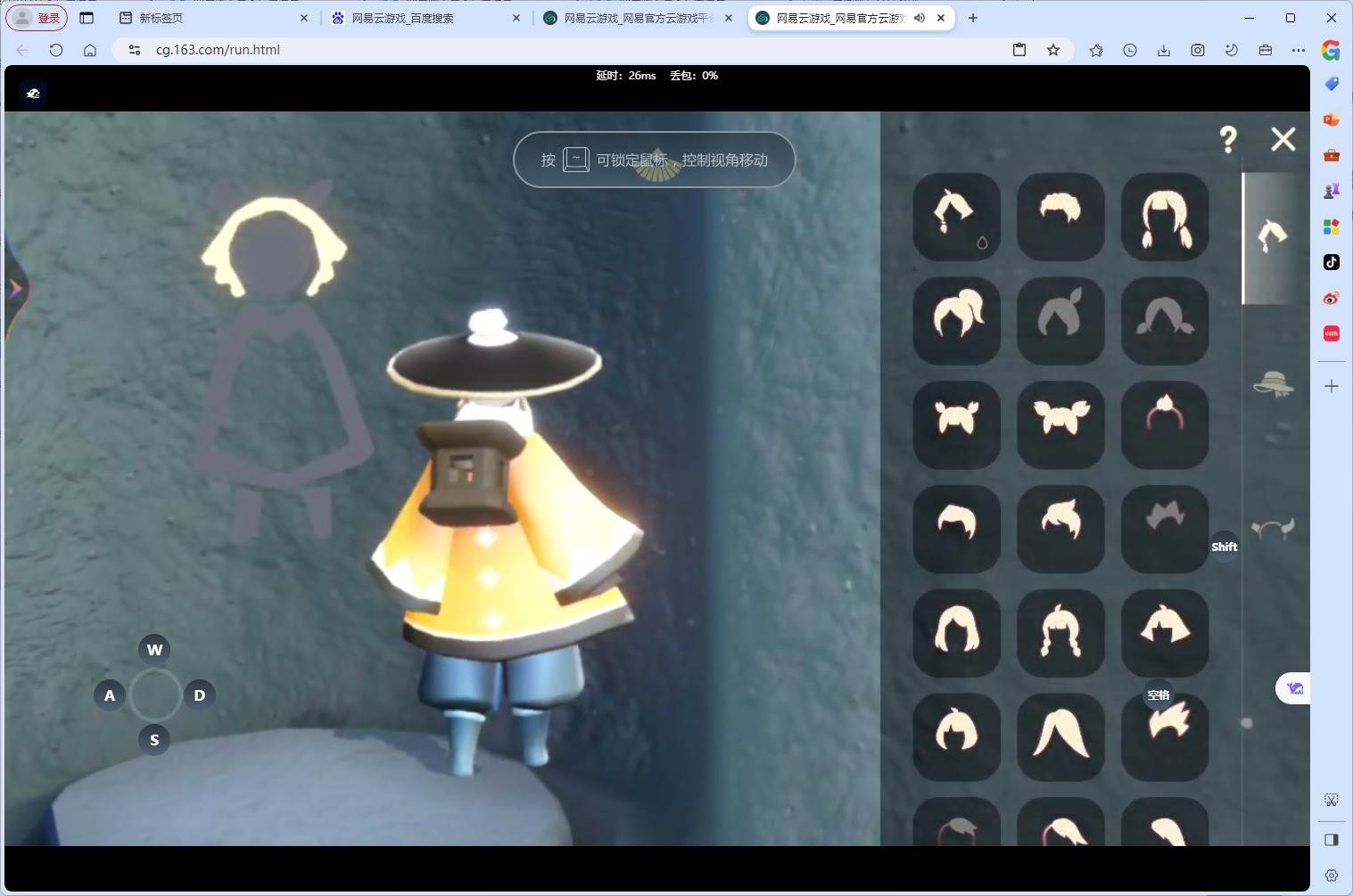Open the chess game icon in the sidebar

click(x=1332, y=191)
